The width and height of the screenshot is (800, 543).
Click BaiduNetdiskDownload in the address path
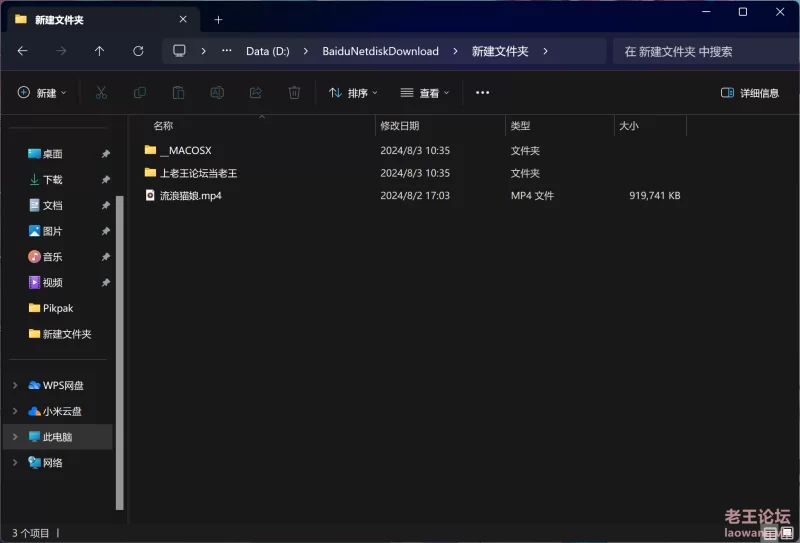pyautogui.click(x=380, y=51)
